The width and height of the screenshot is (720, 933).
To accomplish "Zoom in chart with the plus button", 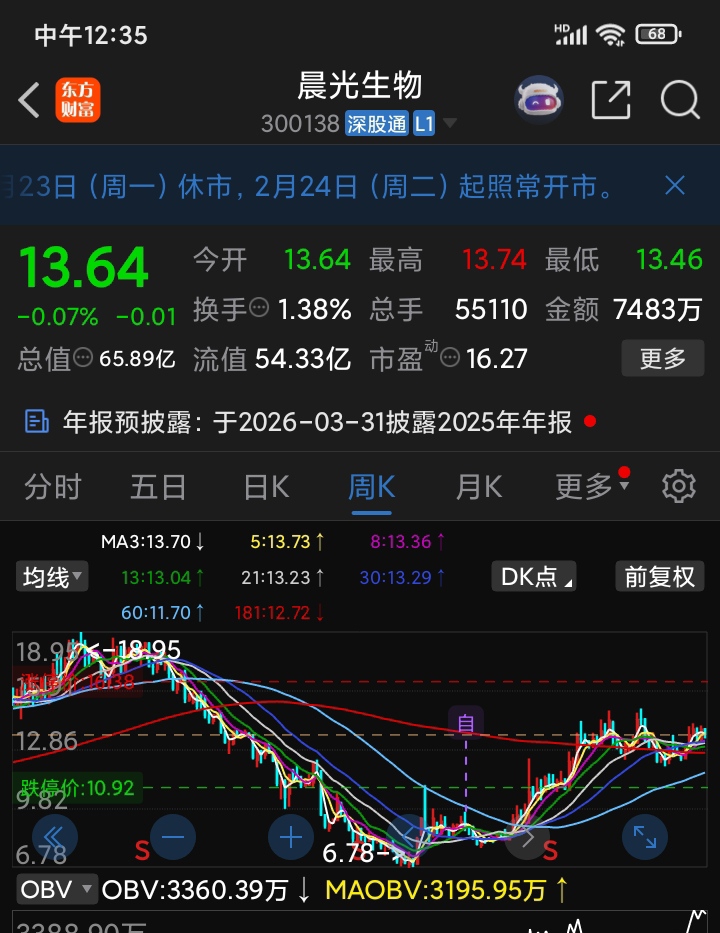I will click(x=291, y=837).
